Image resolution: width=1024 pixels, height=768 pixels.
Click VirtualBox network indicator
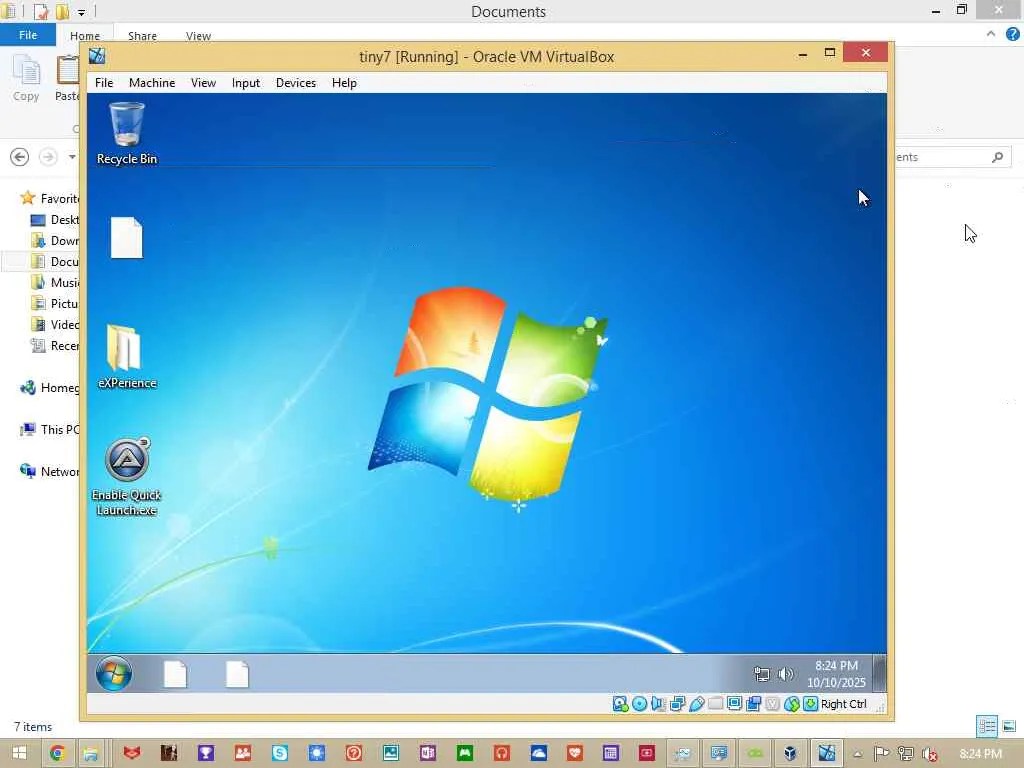tap(677, 704)
